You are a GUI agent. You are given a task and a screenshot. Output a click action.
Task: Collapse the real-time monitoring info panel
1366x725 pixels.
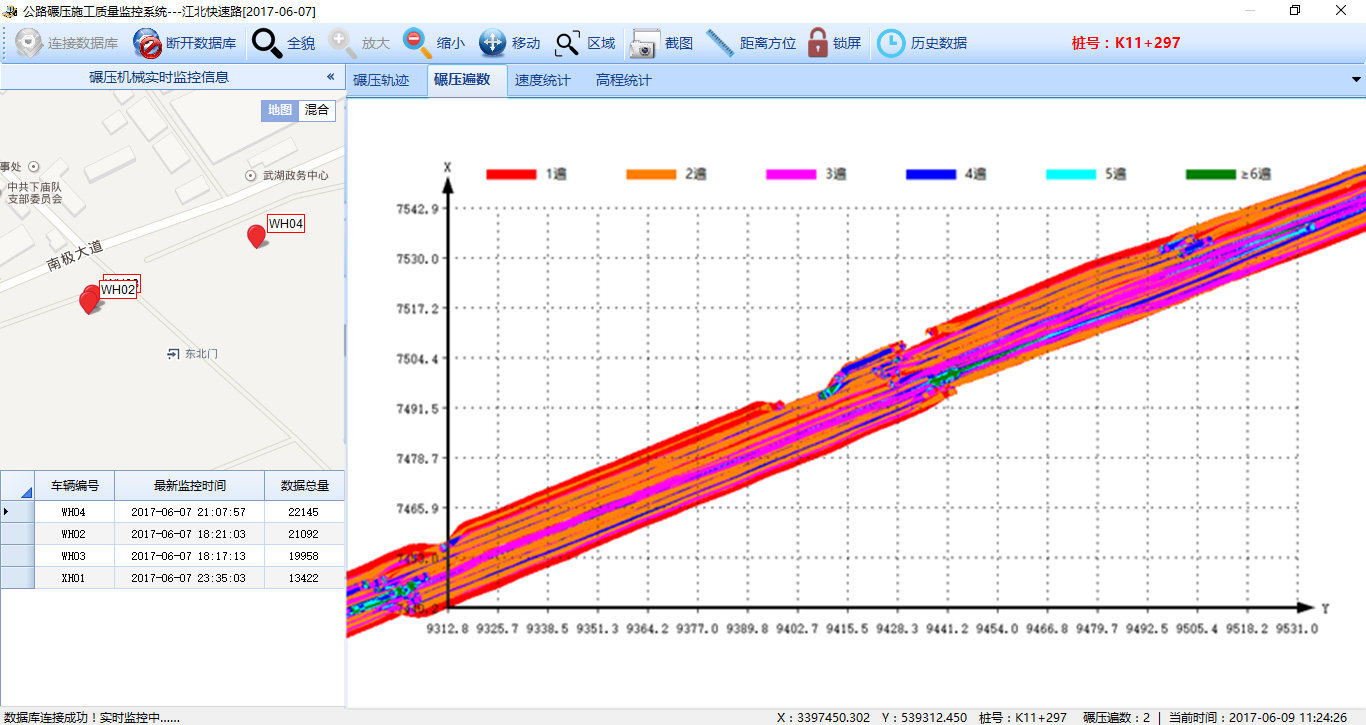pos(330,77)
